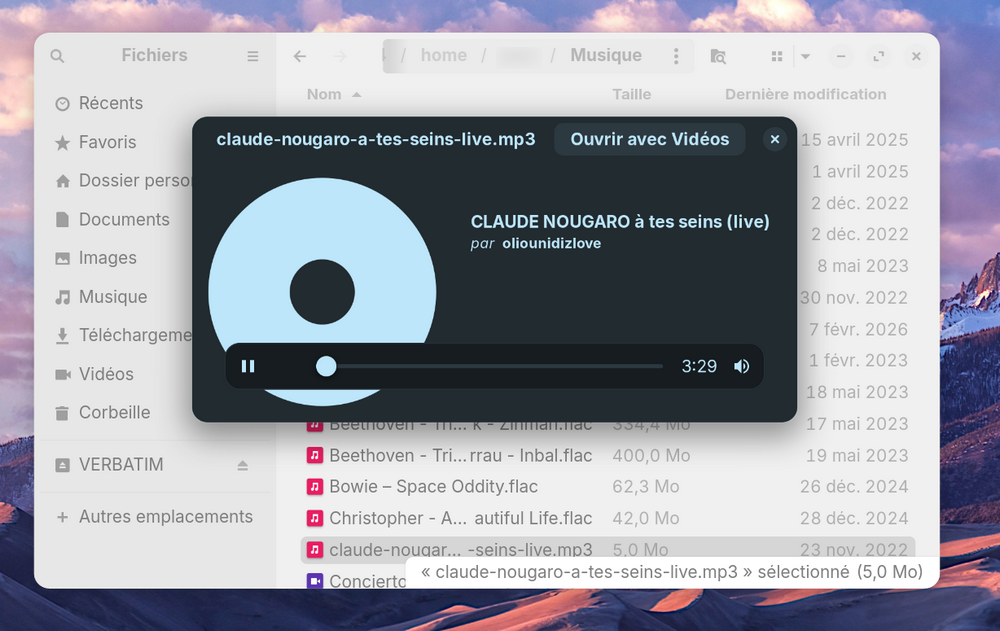Click the title CLAUDE NOUGARO à tes seins (live)
This screenshot has width=1000, height=631.
tap(620, 221)
